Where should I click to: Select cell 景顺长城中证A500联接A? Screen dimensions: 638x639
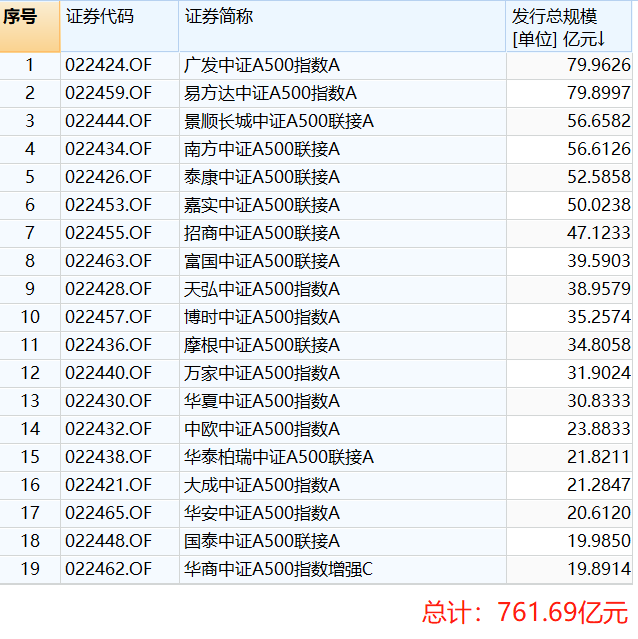pyautogui.click(x=342, y=121)
